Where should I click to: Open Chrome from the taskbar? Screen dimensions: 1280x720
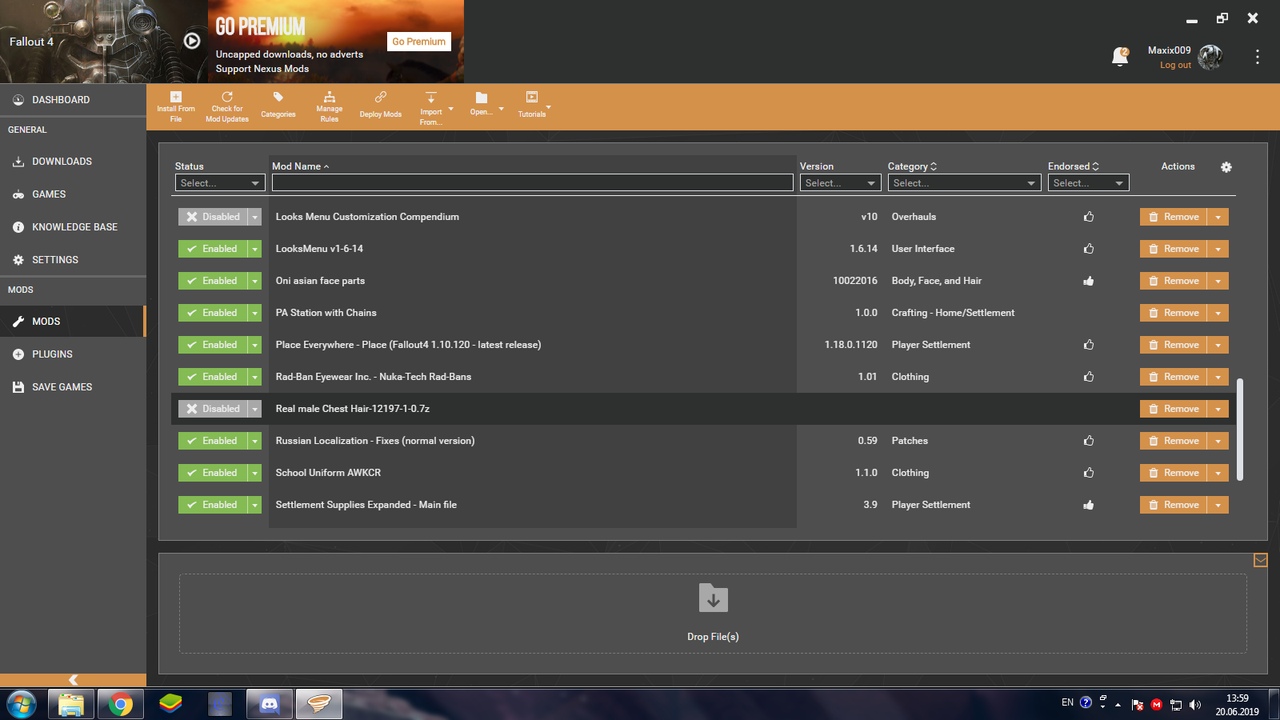pyautogui.click(x=121, y=704)
